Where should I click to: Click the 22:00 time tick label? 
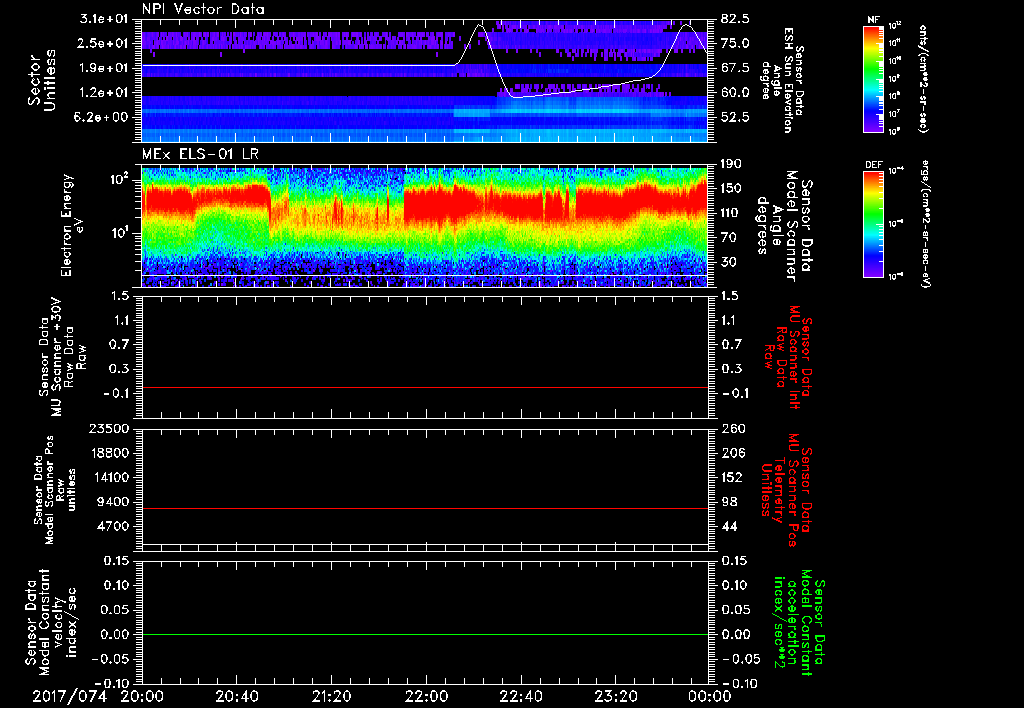(426, 695)
